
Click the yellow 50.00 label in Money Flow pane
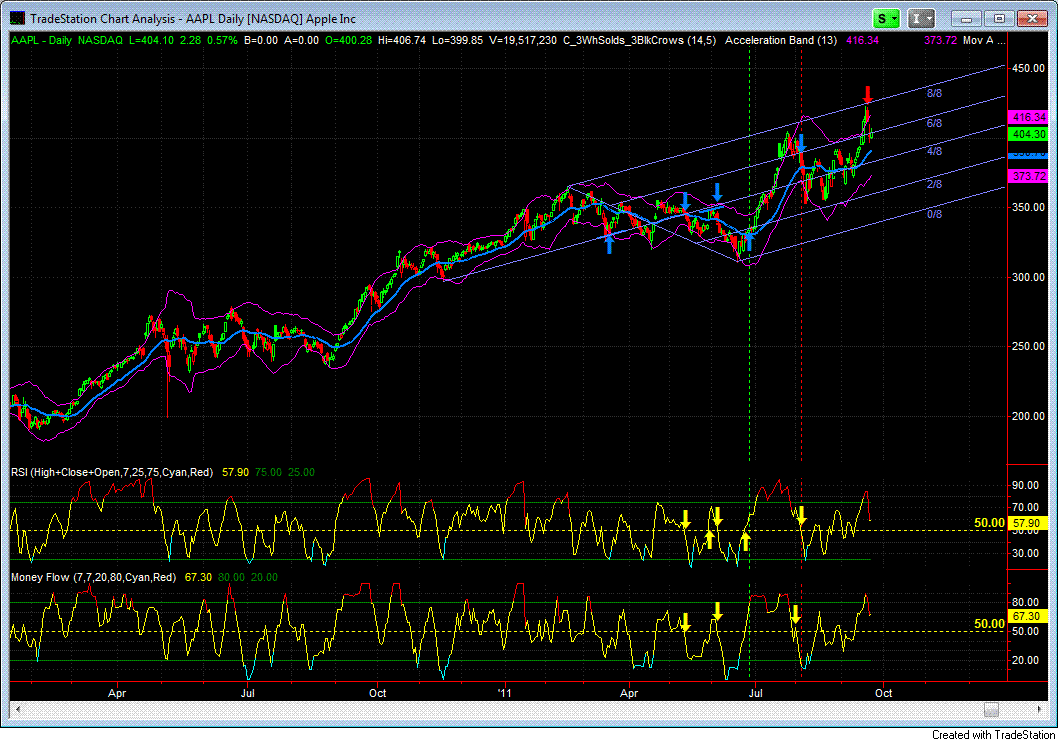[x=989, y=624]
